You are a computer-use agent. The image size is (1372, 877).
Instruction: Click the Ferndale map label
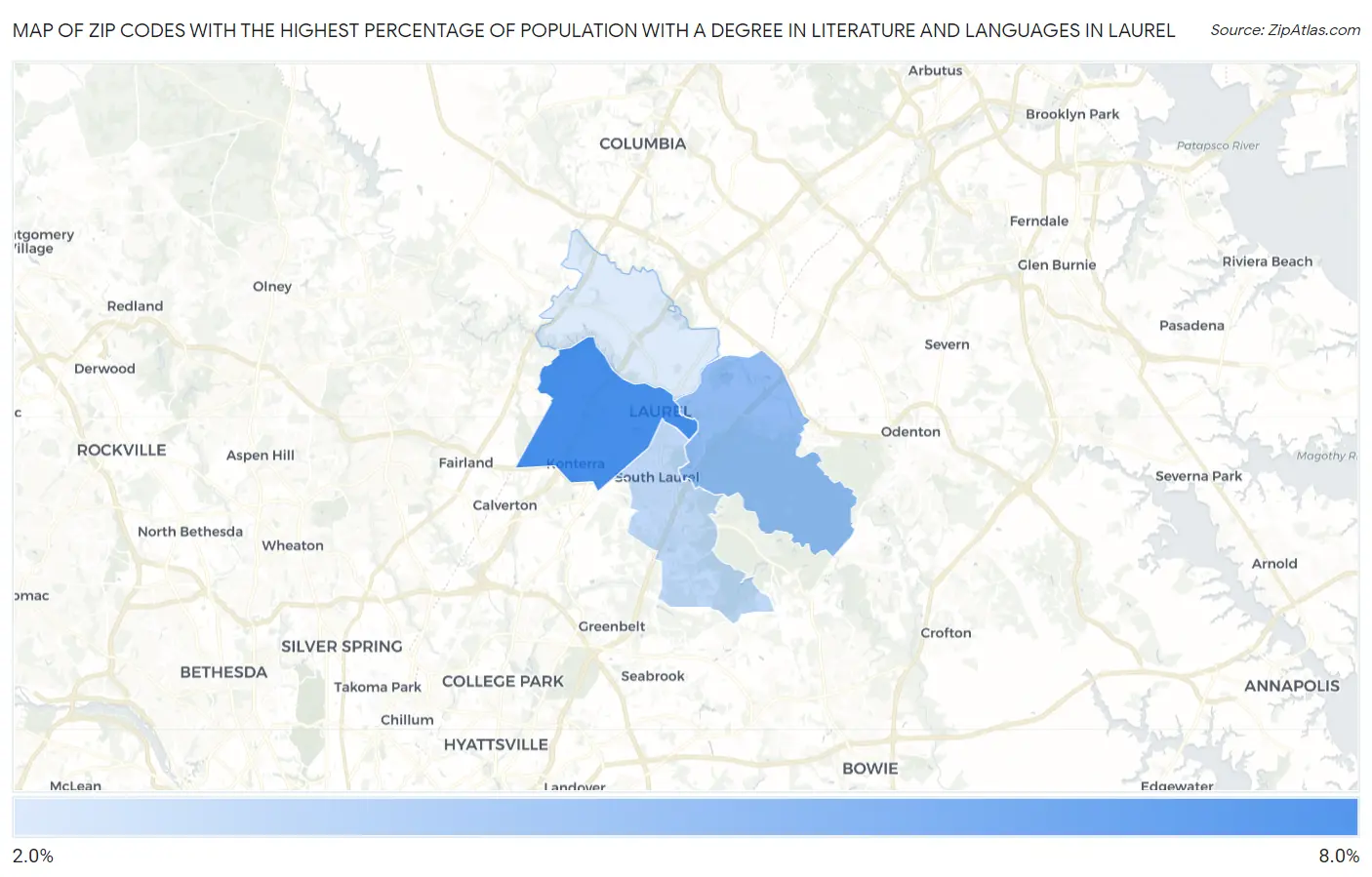coord(1039,221)
